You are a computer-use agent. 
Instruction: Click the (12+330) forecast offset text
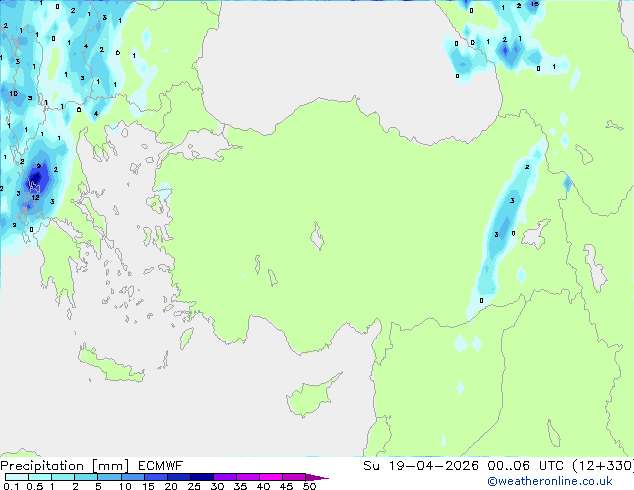pyautogui.click(x=603, y=466)
